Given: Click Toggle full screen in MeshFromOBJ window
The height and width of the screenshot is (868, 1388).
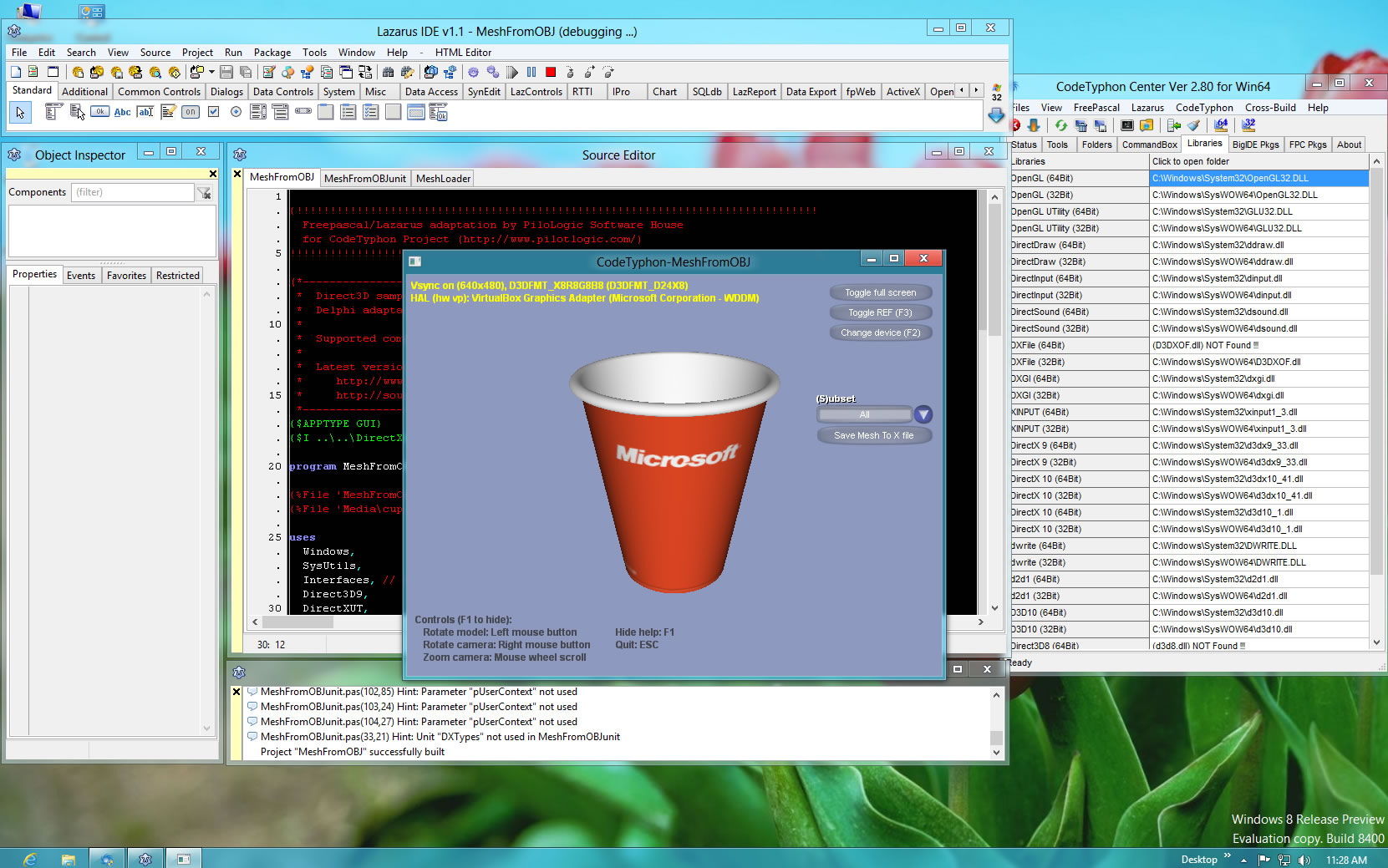Looking at the screenshot, I should (x=880, y=292).
